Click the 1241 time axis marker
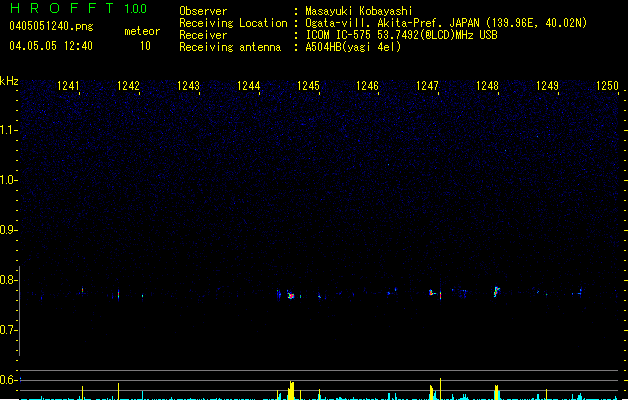This screenshot has width=629, height=400. coord(68,86)
